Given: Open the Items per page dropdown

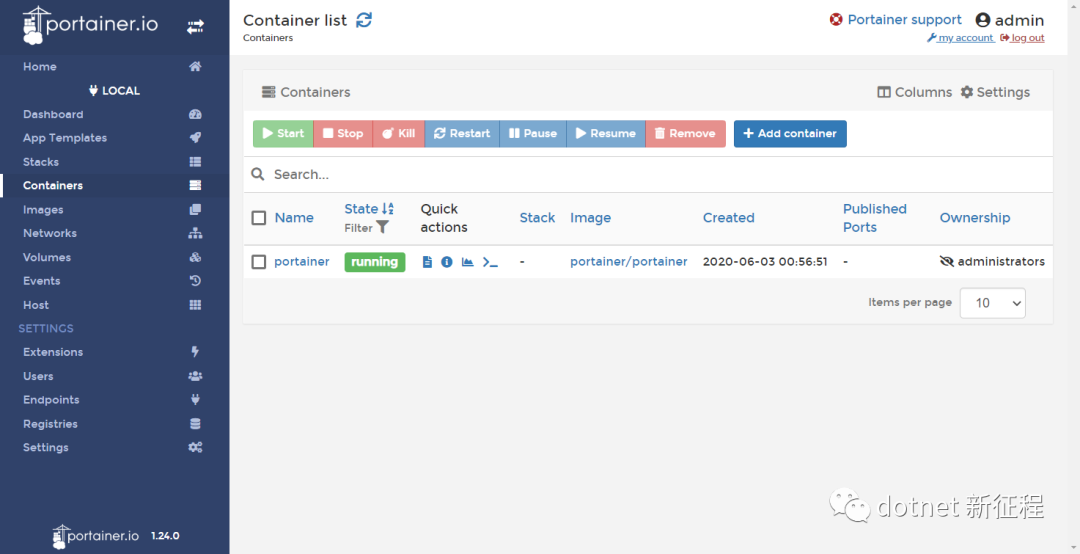Looking at the screenshot, I should click(992, 303).
